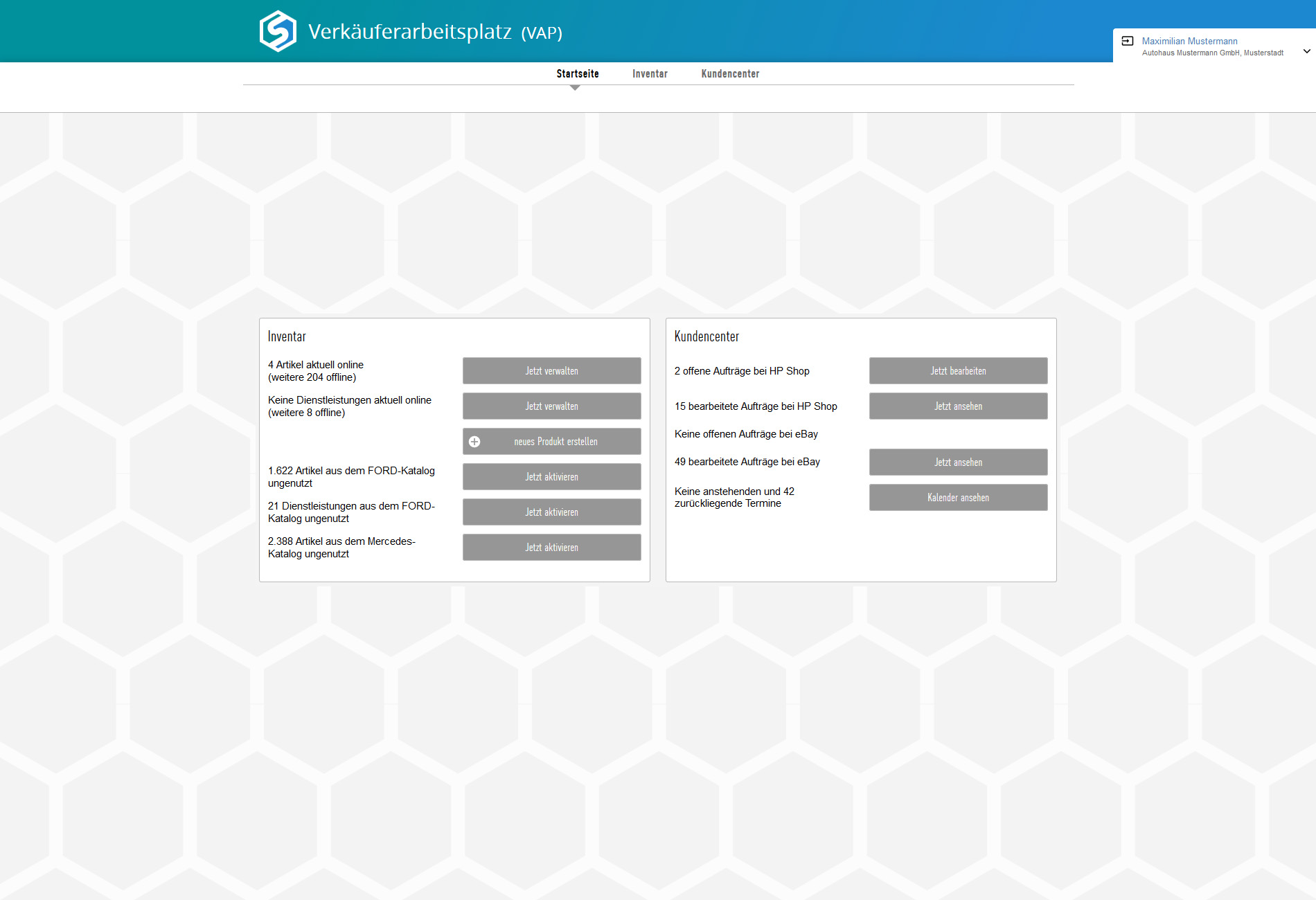Click the logout icon beside Maximilian Mustermann
The width and height of the screenshot is (1316, 900).
click(x=1127, y=41)
